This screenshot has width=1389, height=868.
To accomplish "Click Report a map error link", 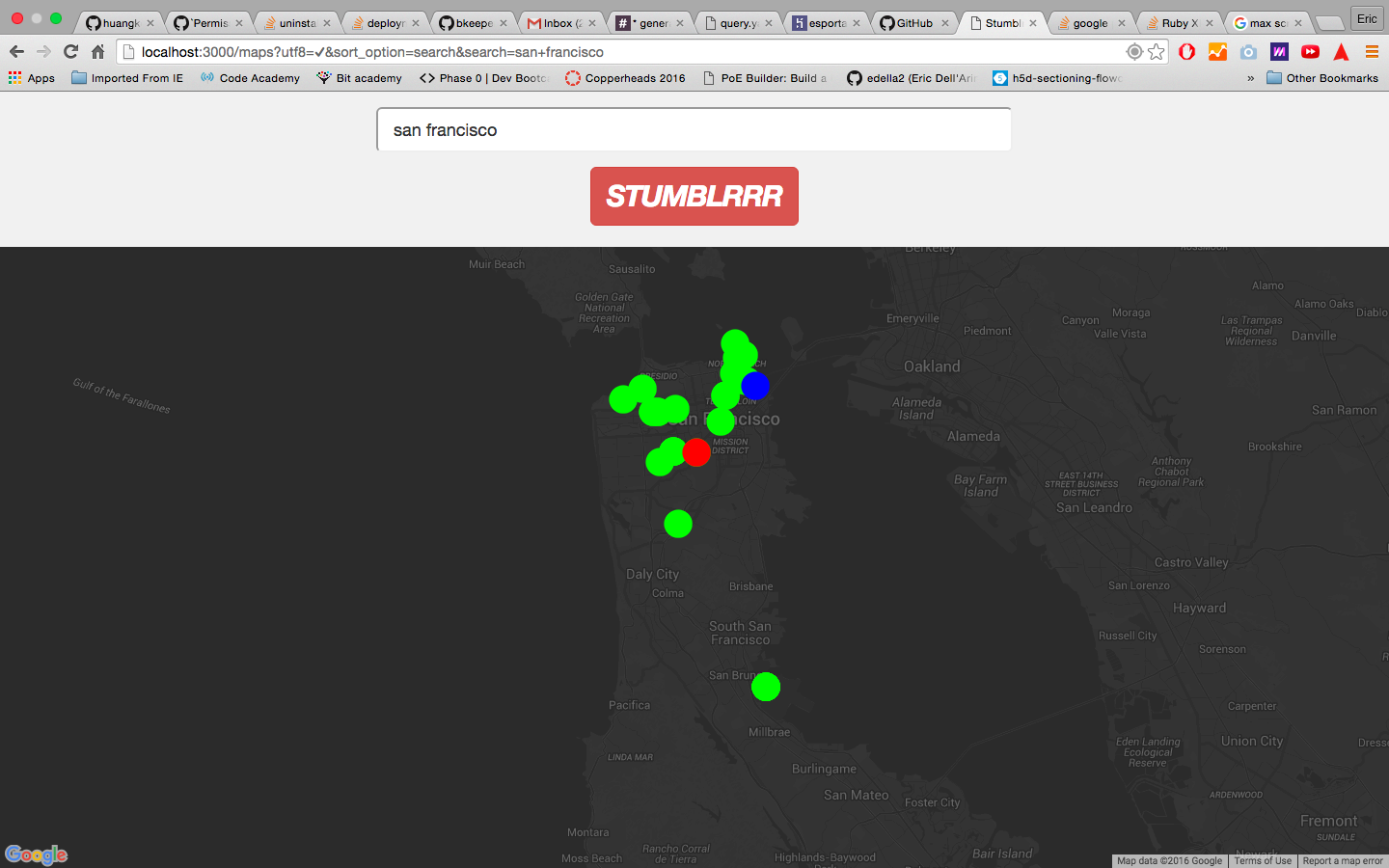I will click(x=1343, y=861).
